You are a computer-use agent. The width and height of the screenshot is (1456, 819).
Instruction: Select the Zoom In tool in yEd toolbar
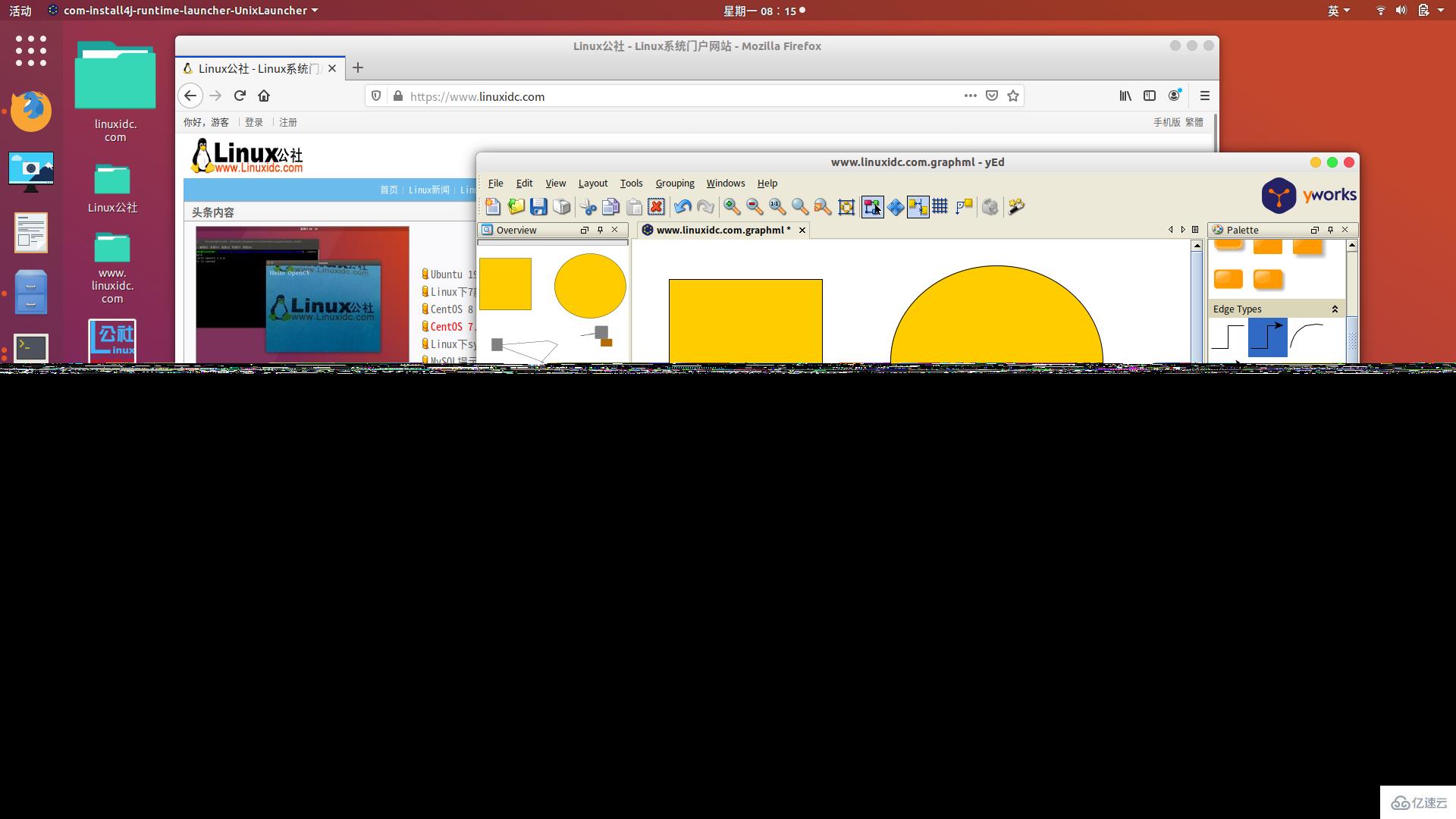coord(731,206)
